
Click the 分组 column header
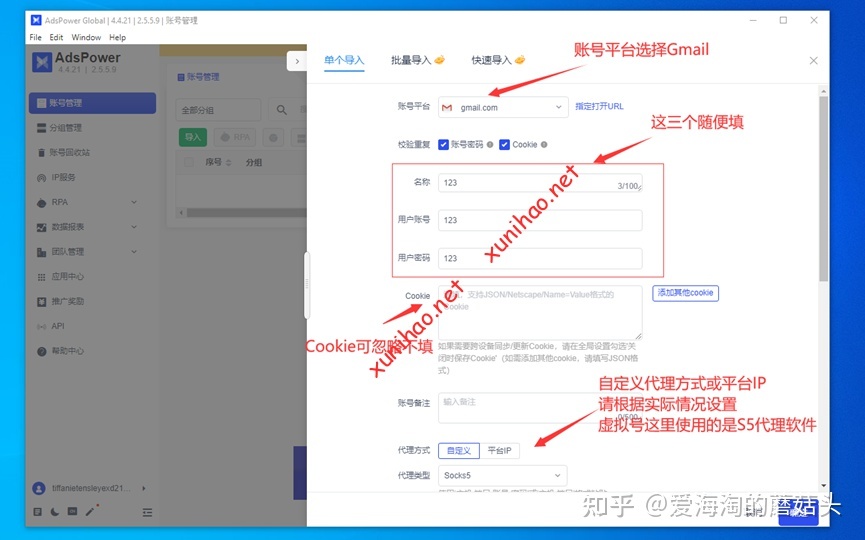(254, 163)
